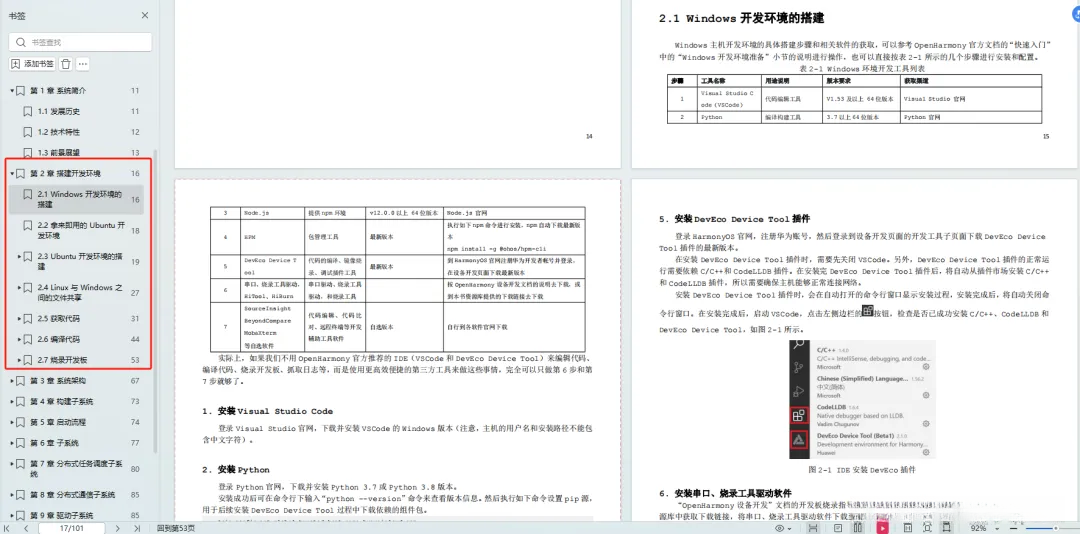This screenshot has width=1080, height=534.
Task: Focus the 书签查找 bookmark search field
Action: [81, 42]
